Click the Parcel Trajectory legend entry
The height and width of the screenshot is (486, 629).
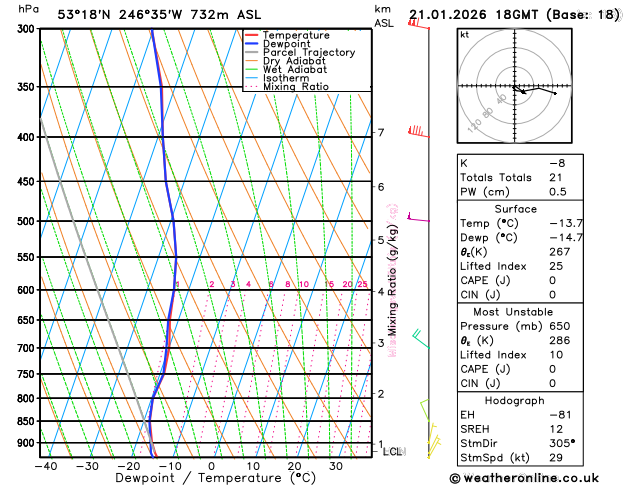300,53
